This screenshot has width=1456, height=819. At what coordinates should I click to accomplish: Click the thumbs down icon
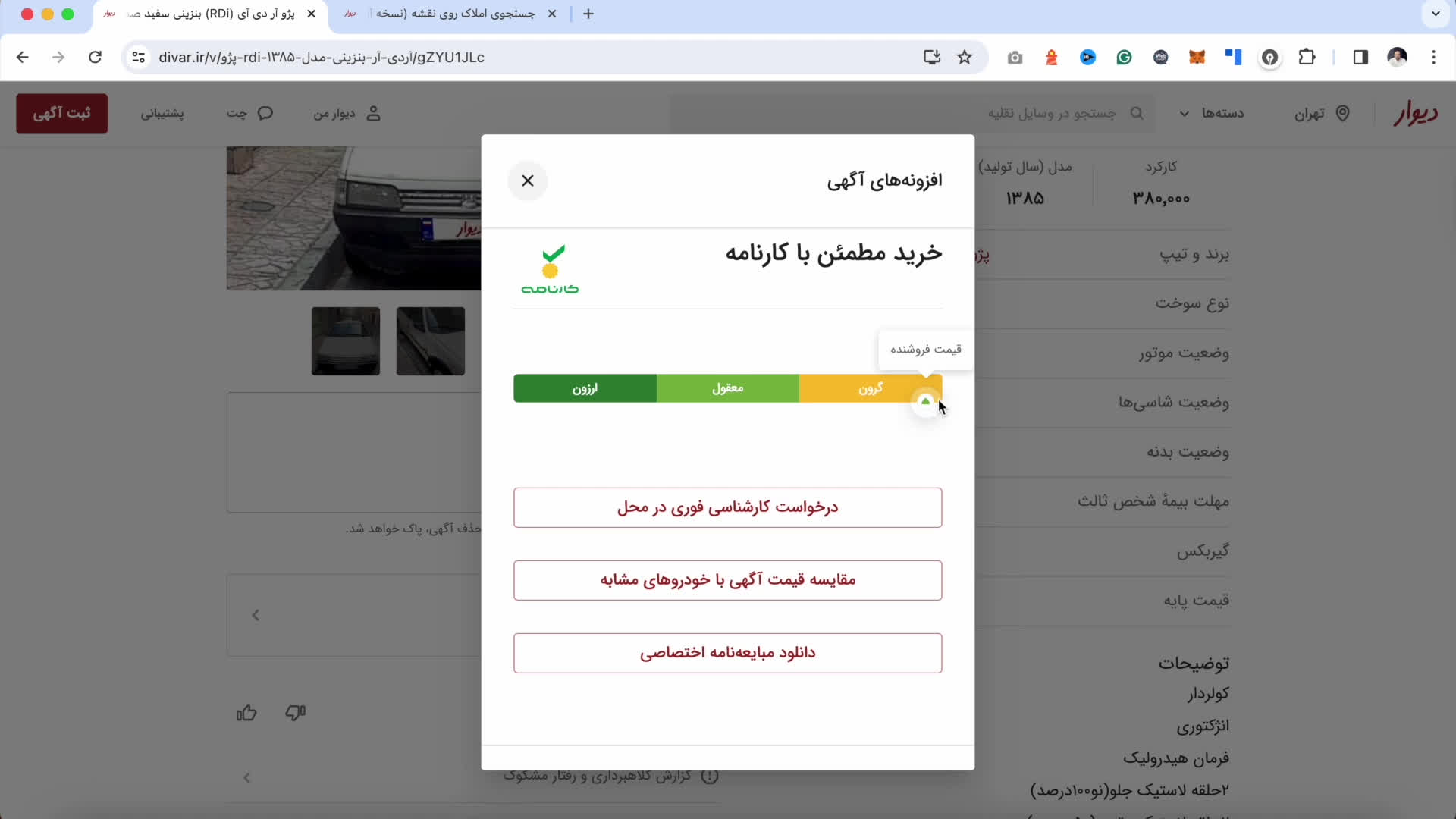(295, 713)
